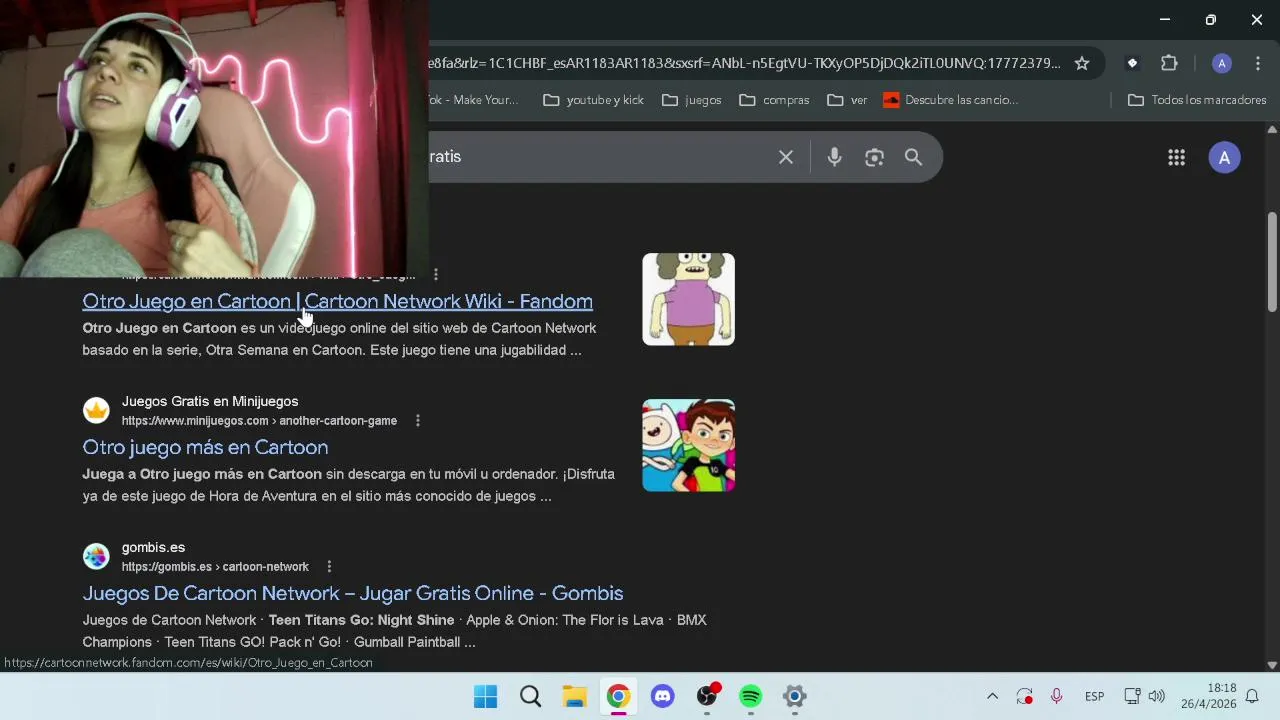The width and height of the screenshot is (1280, 720).
Task: Open the Google account avatar
Action: (x=1224, y=157)
